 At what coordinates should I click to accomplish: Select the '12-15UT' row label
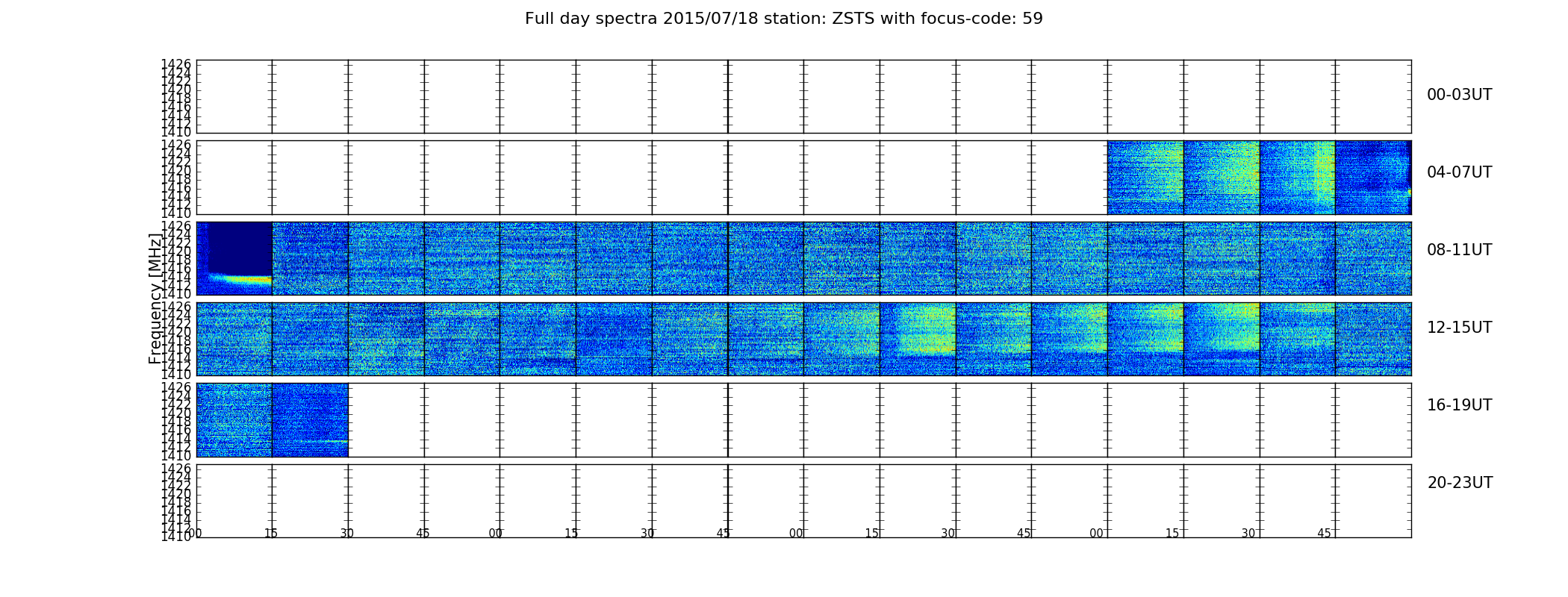tap(1459, 328)
